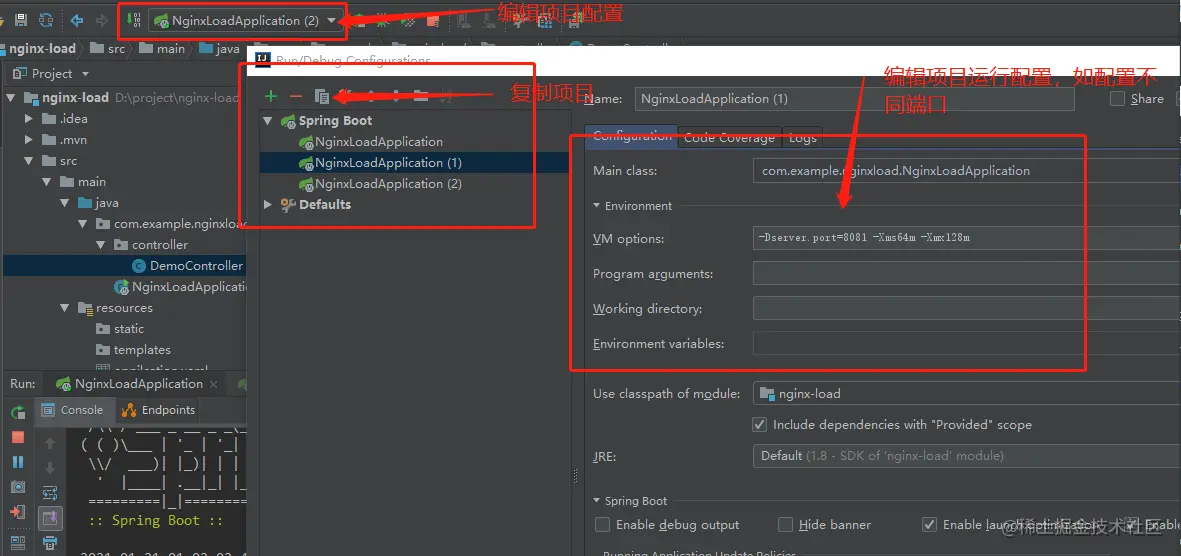Collapse the Spring Boot configurations node
Image resolution: width=1181 pixels, height=556 pixels.
point(267,121)
